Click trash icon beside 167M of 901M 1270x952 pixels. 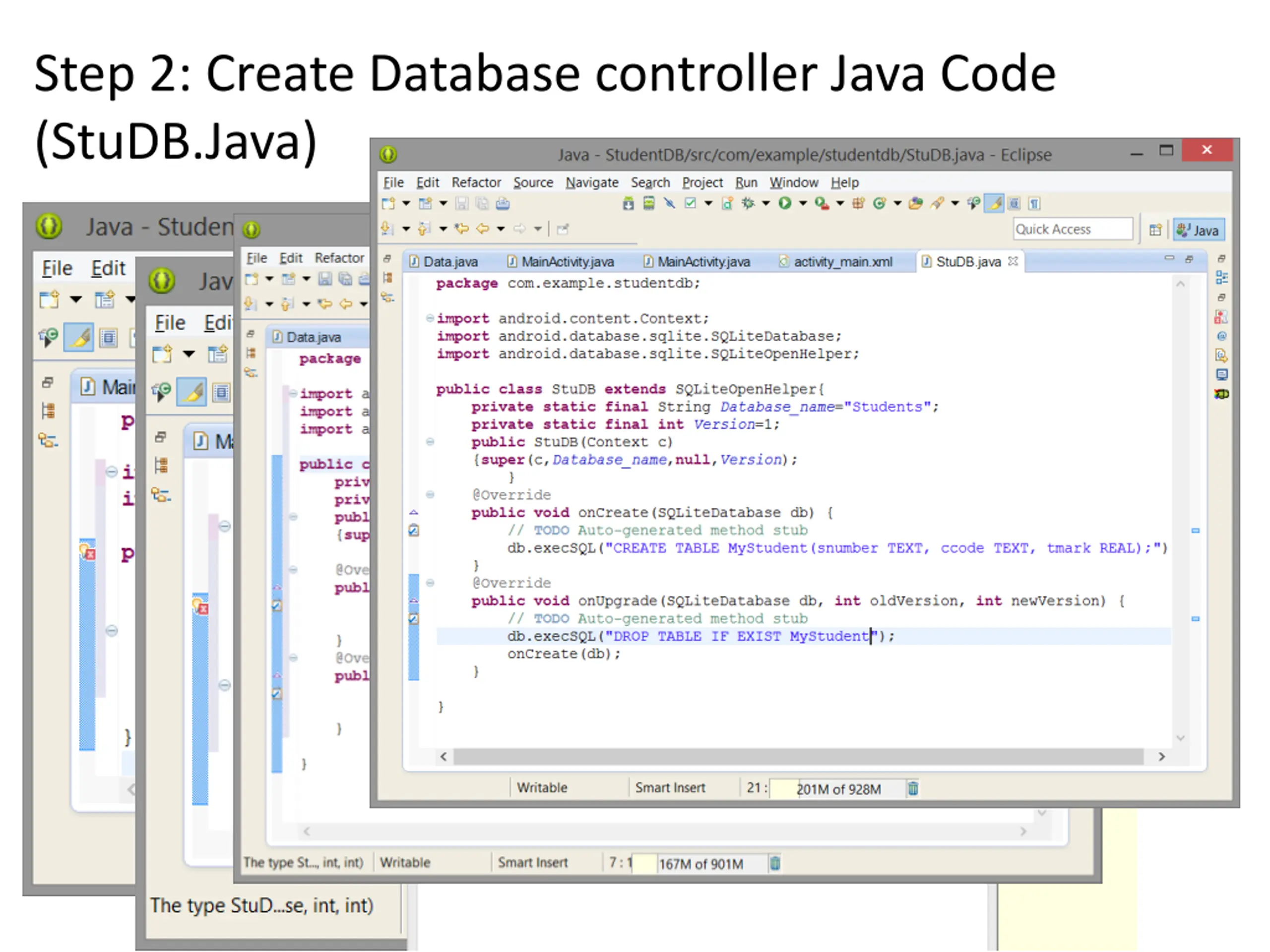coord(775,863)
